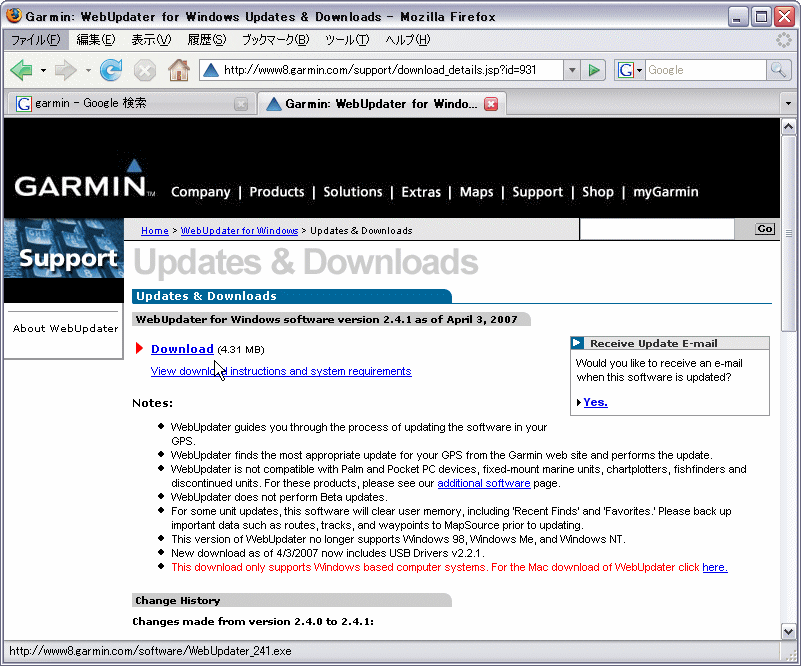Follow the additional software link

484,483
